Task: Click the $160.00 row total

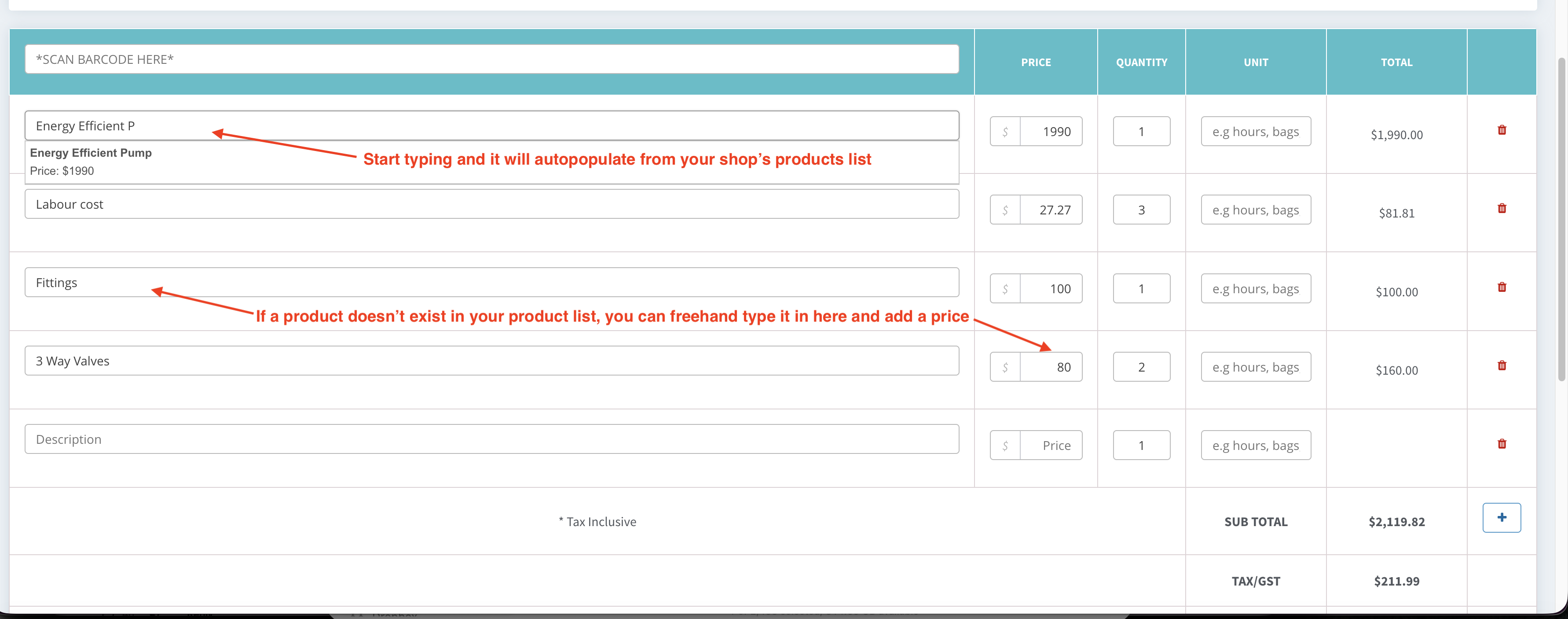Action: (x=1396, y=370)
